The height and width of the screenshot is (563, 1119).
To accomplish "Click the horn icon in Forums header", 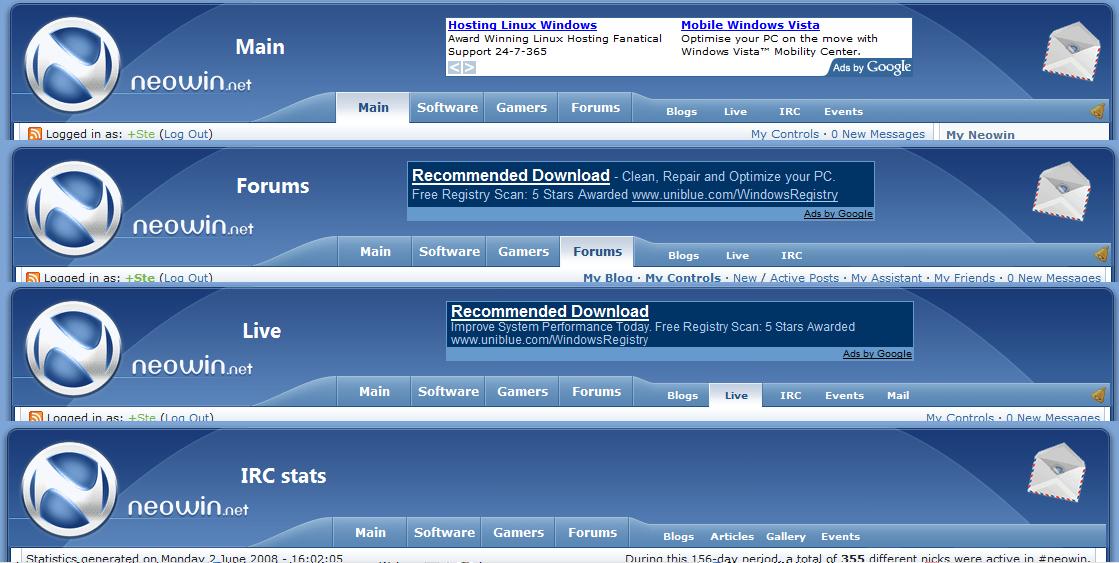I will [1101, 254].
